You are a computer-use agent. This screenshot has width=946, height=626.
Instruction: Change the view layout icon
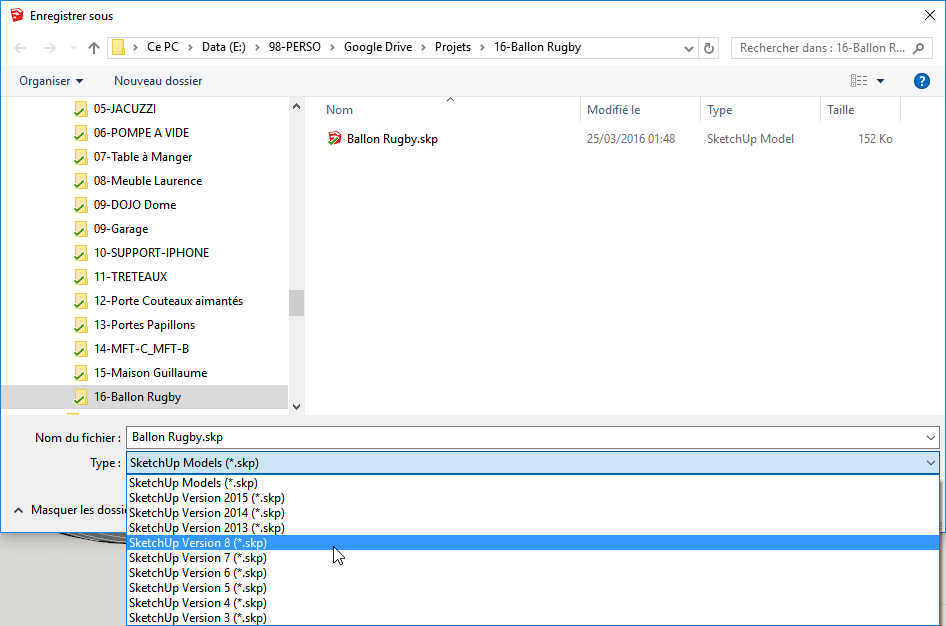pyautogui.click(x=859, y=81)
